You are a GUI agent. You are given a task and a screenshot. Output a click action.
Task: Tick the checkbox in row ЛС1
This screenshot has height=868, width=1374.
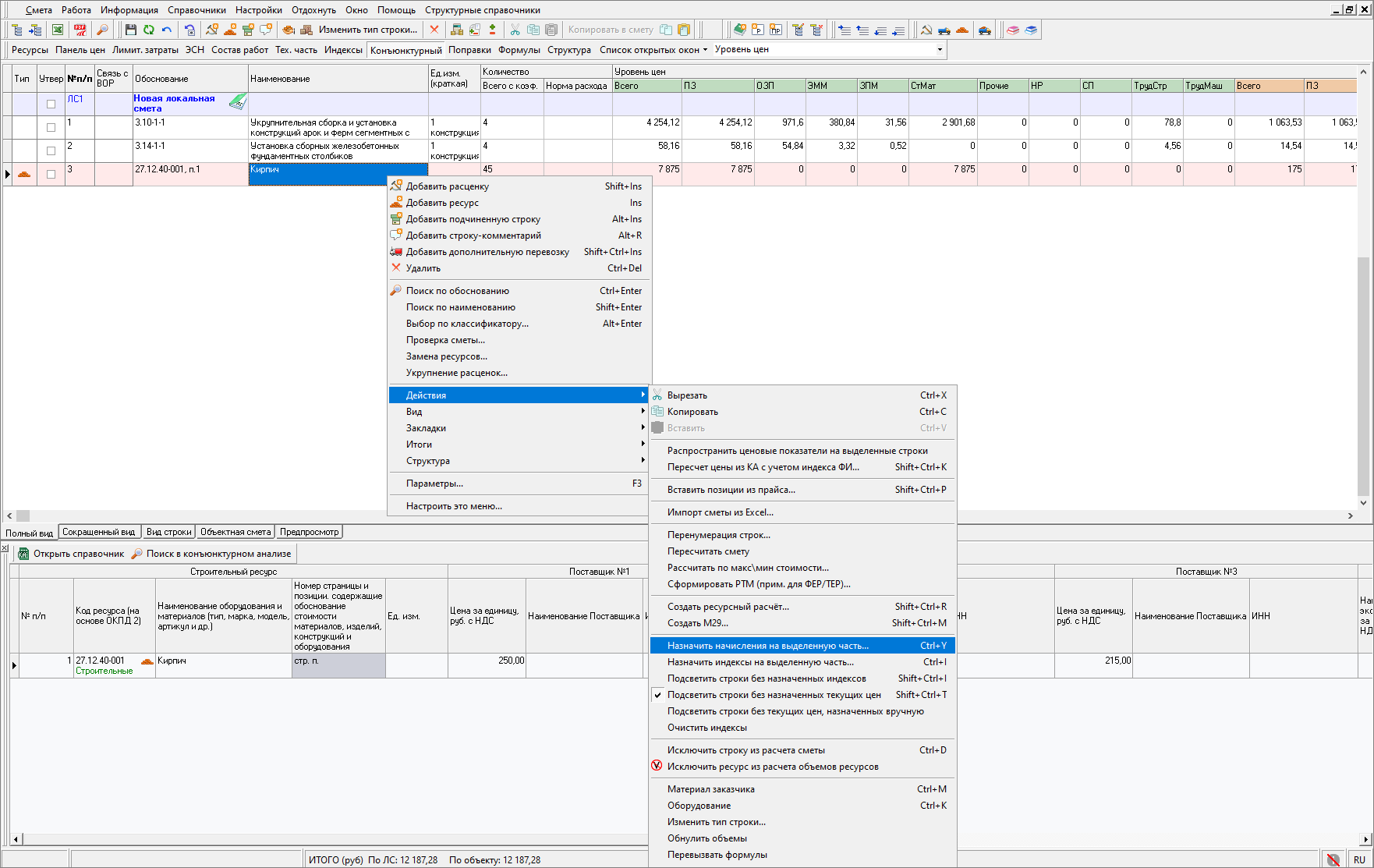coord(51,104)
